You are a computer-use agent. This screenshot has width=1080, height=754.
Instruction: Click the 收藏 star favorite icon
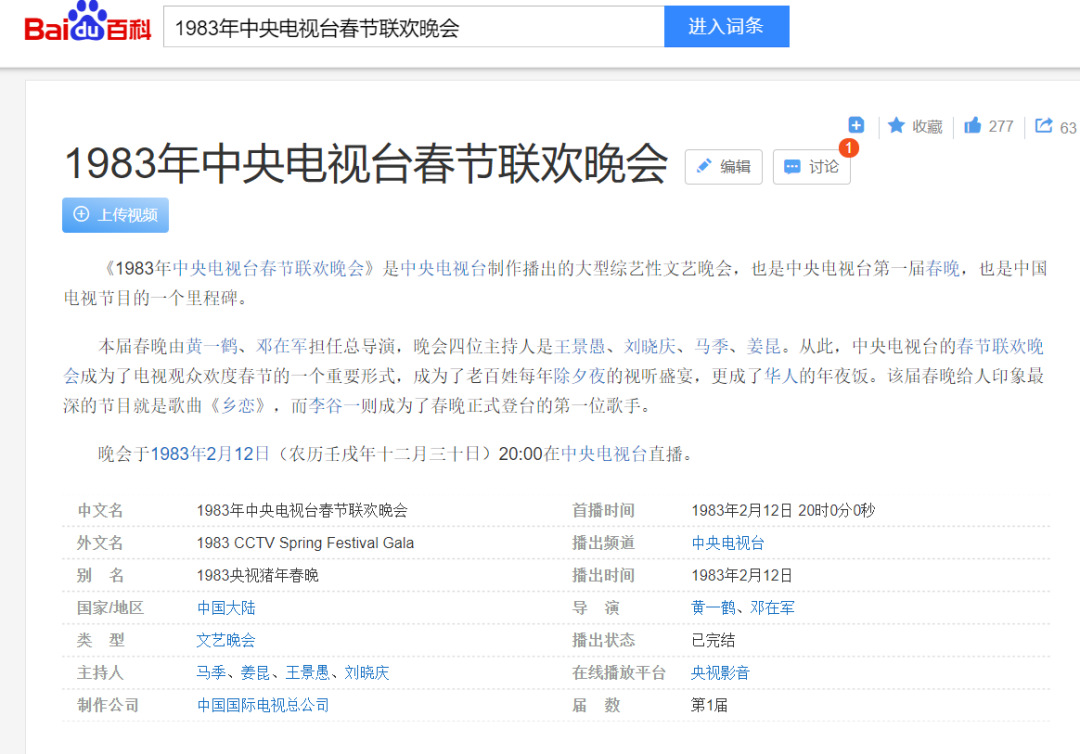click(896, 125)
